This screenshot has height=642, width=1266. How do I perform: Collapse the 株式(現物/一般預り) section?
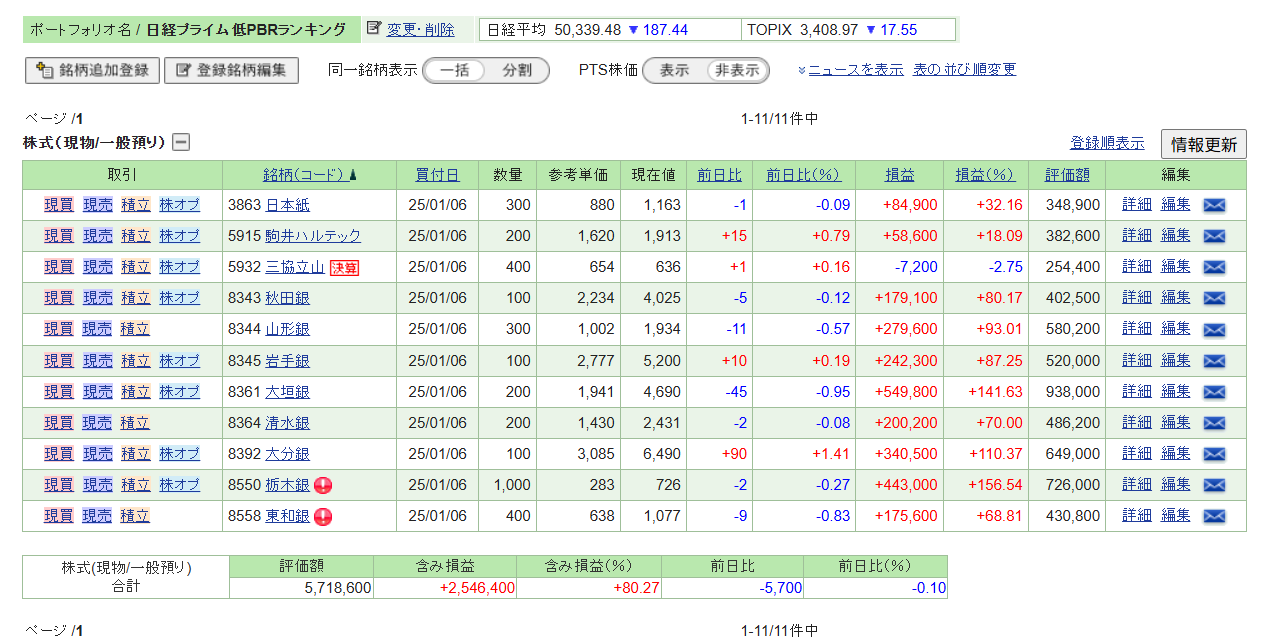181,142
